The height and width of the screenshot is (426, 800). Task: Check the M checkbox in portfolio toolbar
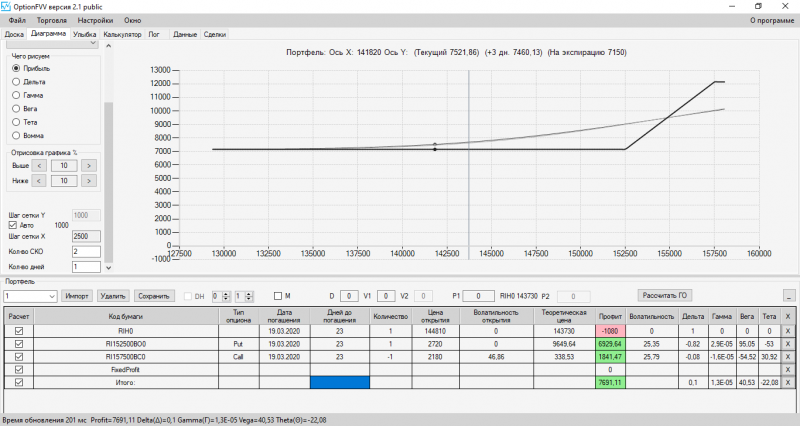point(278,296)
